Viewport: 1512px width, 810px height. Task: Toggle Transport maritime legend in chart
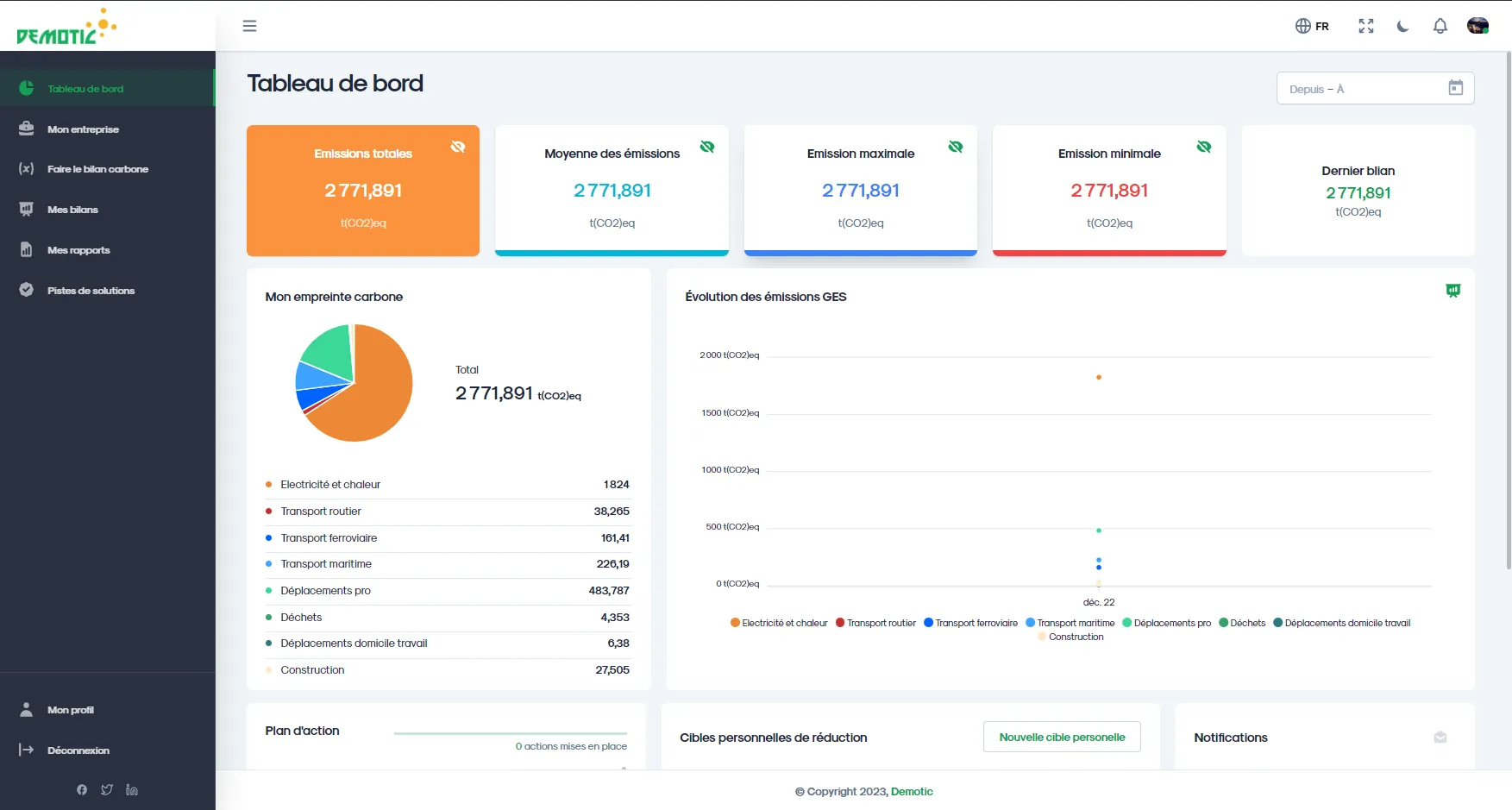tap(1070, 623)
